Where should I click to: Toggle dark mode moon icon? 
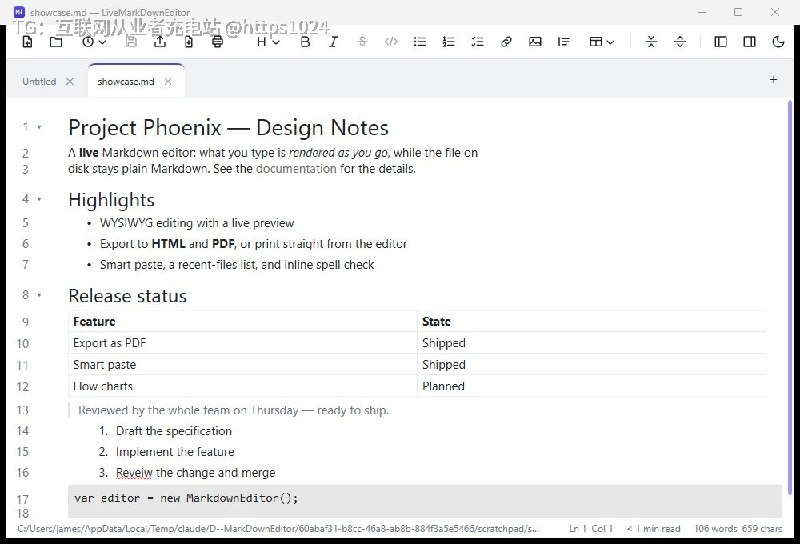(778, 42)
